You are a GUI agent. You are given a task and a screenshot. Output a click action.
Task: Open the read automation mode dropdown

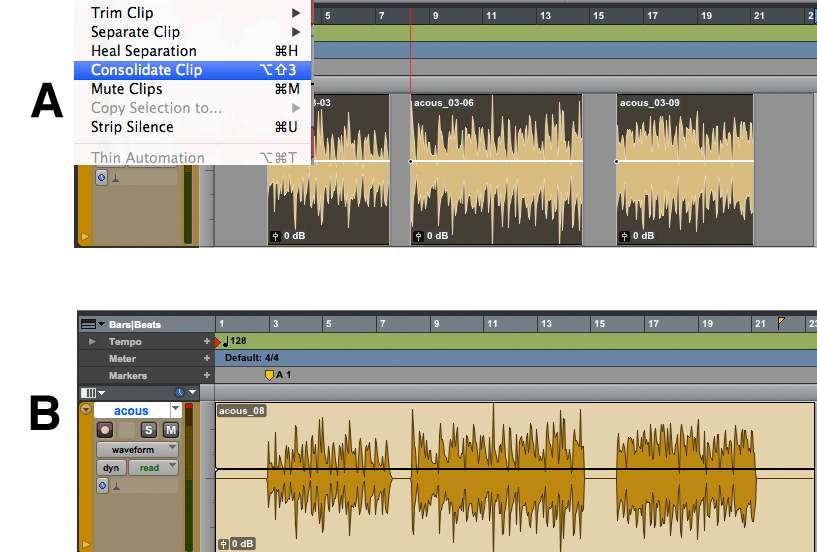(153, 467)
